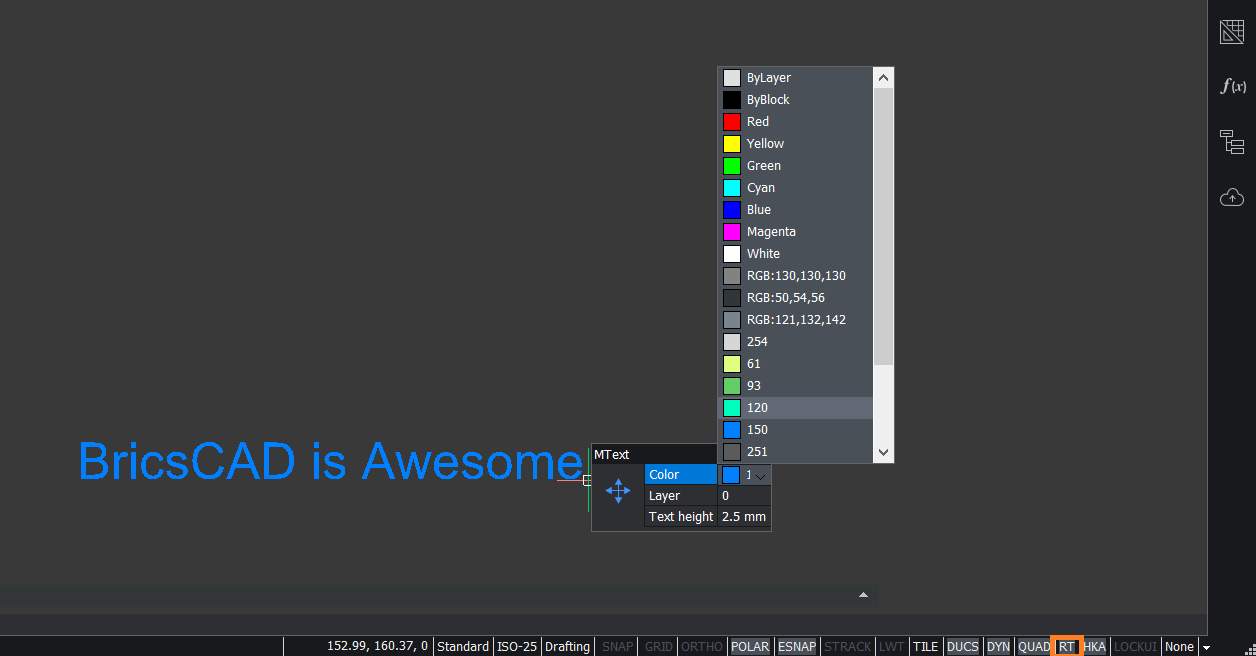Toggle POLAR tracking in status bar
Screen dimensions: 1256x656
750,647
